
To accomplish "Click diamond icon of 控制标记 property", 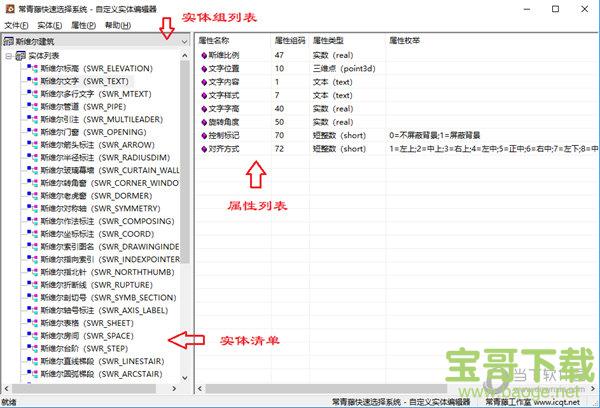I will 204,135.
